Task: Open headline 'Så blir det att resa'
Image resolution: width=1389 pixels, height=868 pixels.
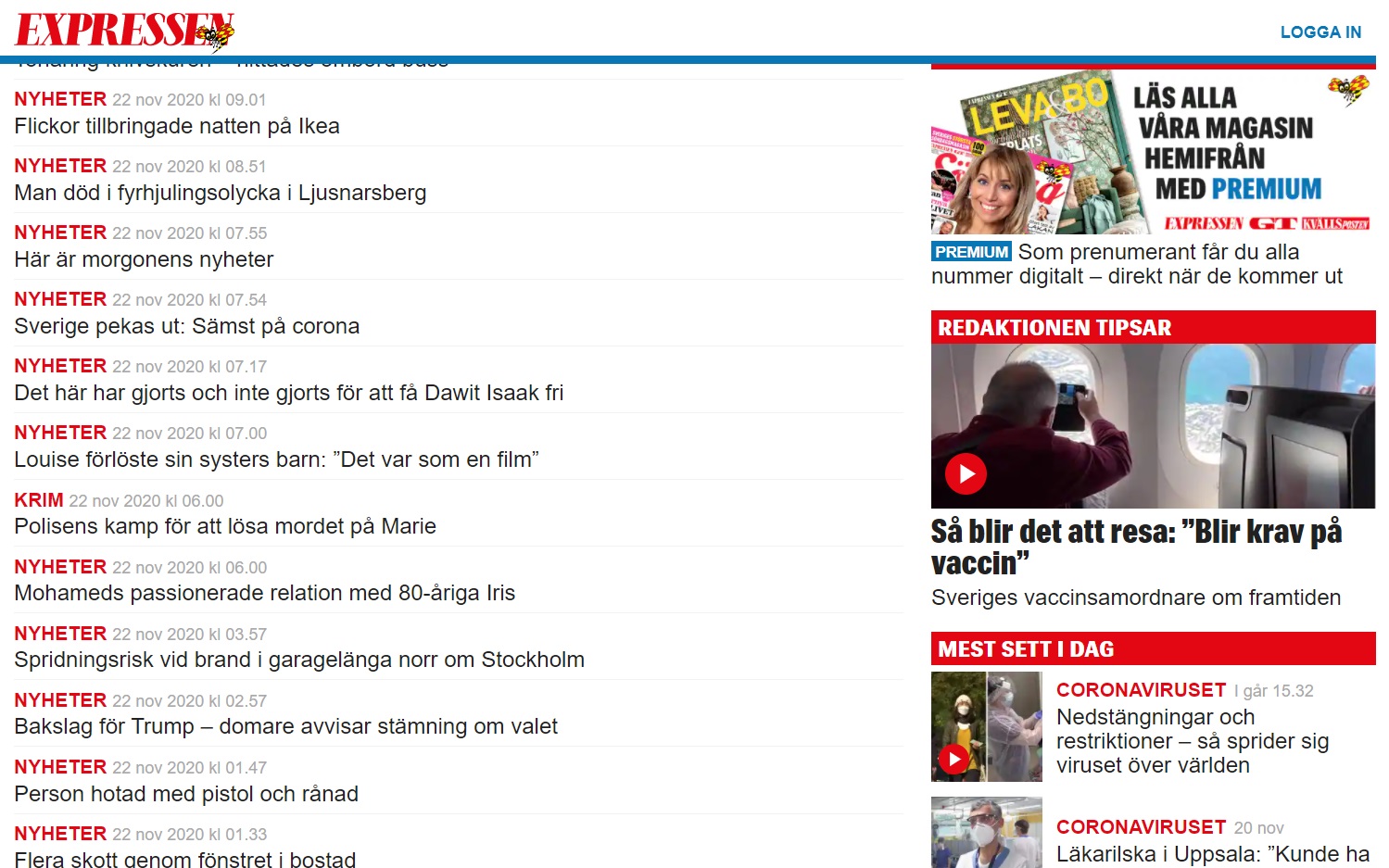Action: point(1137,547)
